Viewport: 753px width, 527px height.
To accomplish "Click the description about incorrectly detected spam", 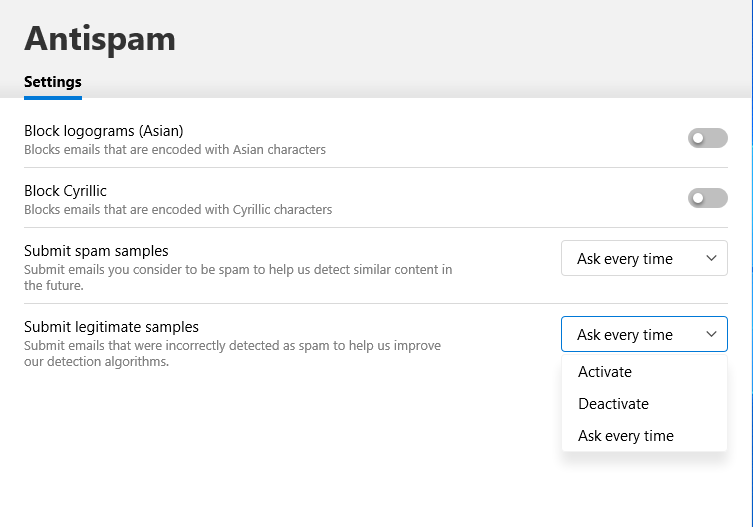I will (232, 353).
